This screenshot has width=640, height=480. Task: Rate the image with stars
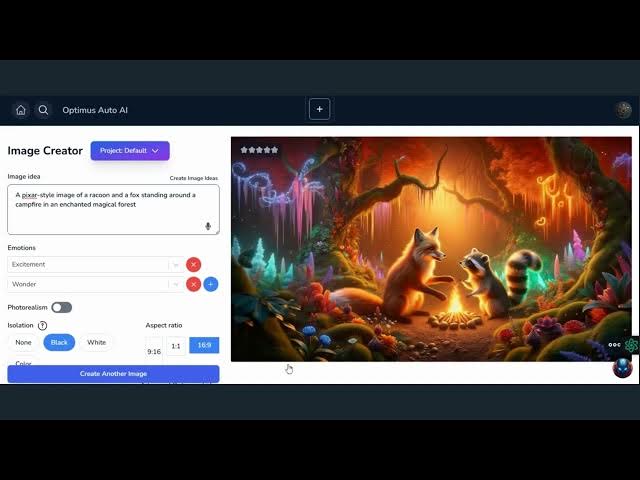(x=259, y=150)
